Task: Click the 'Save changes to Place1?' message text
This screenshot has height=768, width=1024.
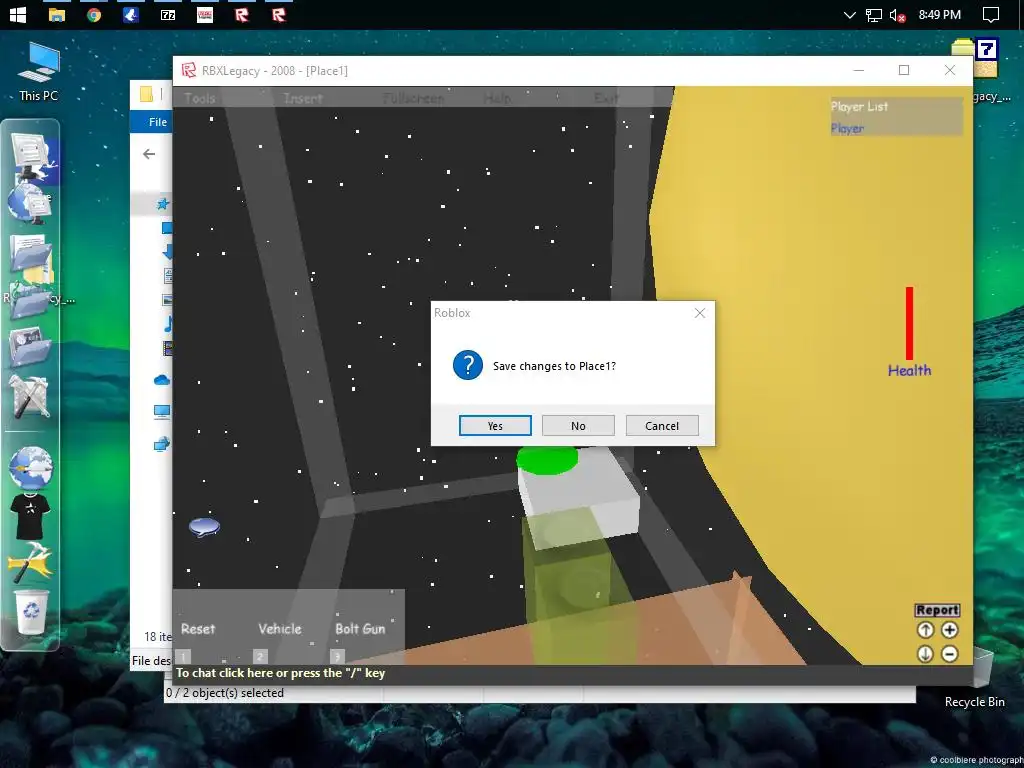Action: tap(554, 366)
